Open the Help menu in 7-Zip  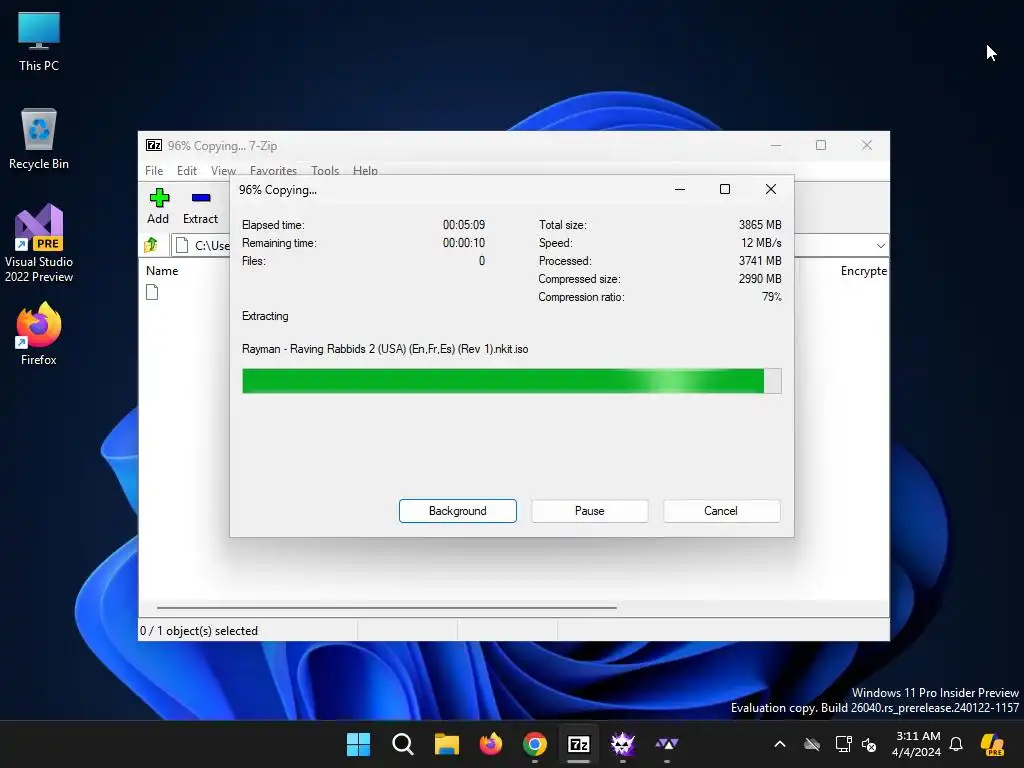(365, 170)
